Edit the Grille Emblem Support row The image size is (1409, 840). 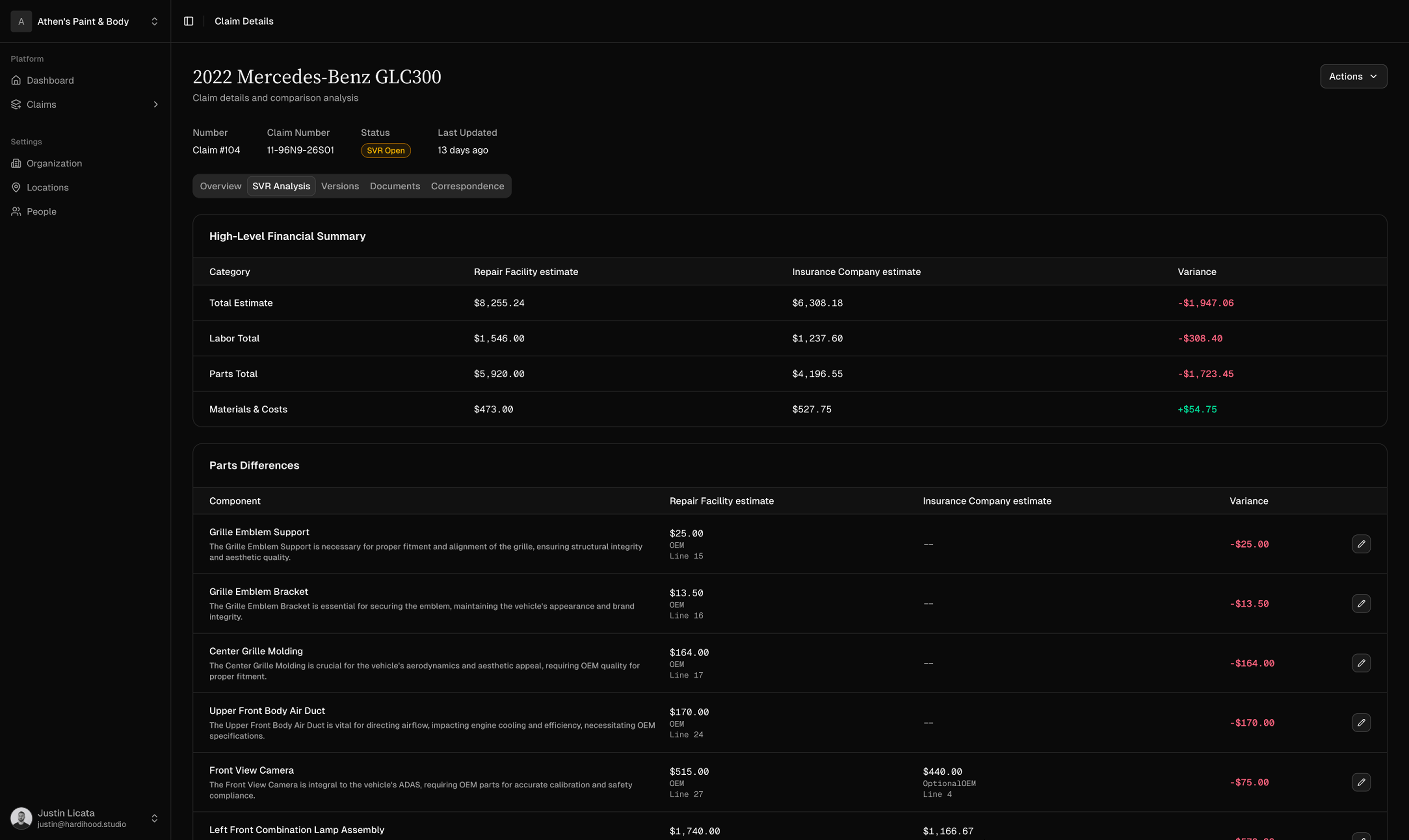pyautogui.click(x=1361, y=544)
